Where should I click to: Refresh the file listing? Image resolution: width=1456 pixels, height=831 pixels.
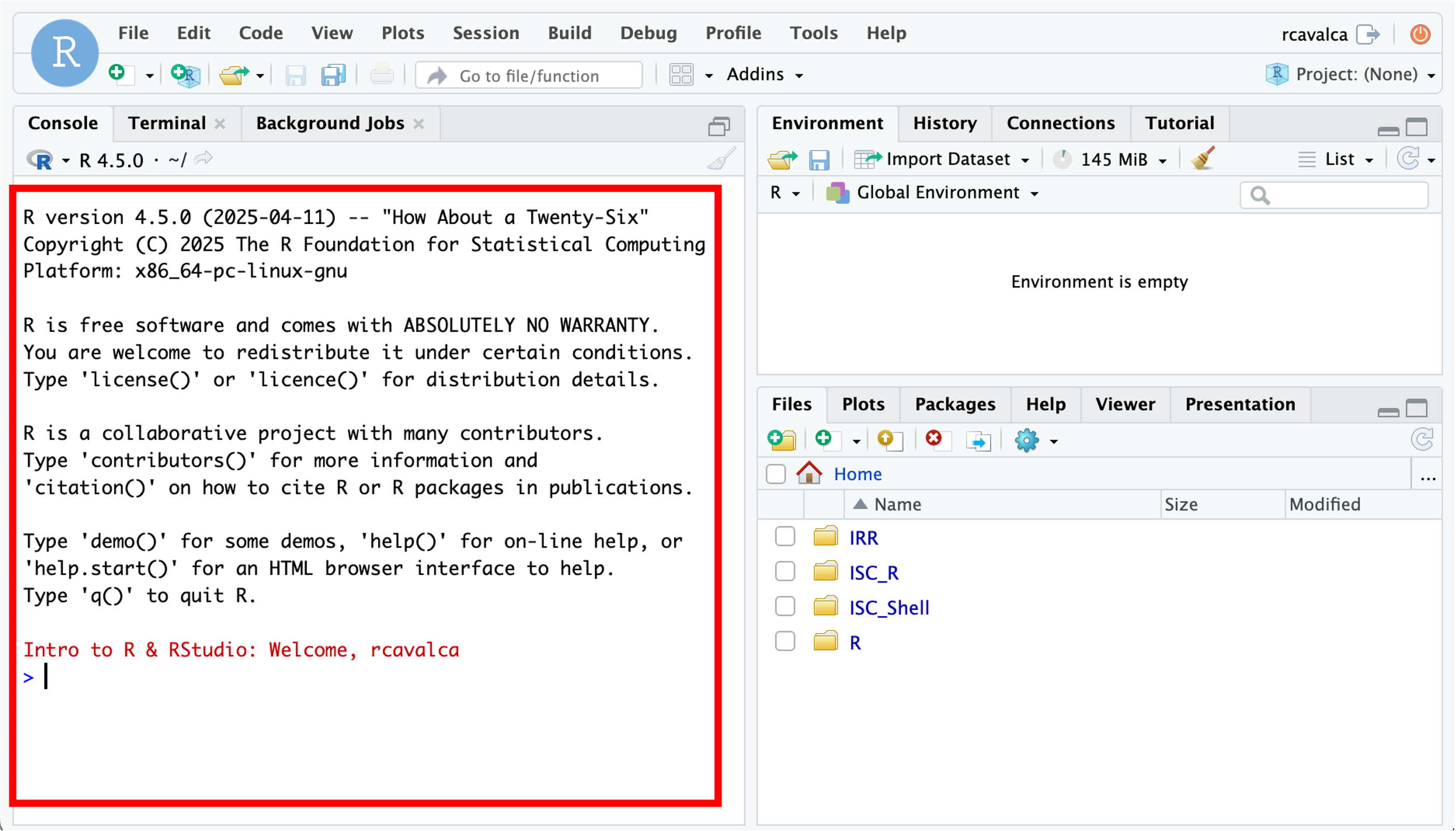pyautogui.click(x=1422, y=439)
